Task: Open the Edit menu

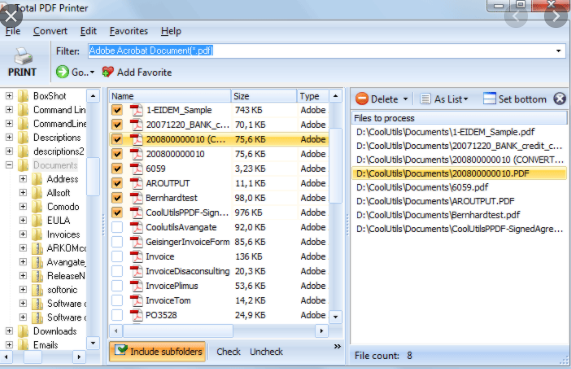Action: (x=88, y=31)
